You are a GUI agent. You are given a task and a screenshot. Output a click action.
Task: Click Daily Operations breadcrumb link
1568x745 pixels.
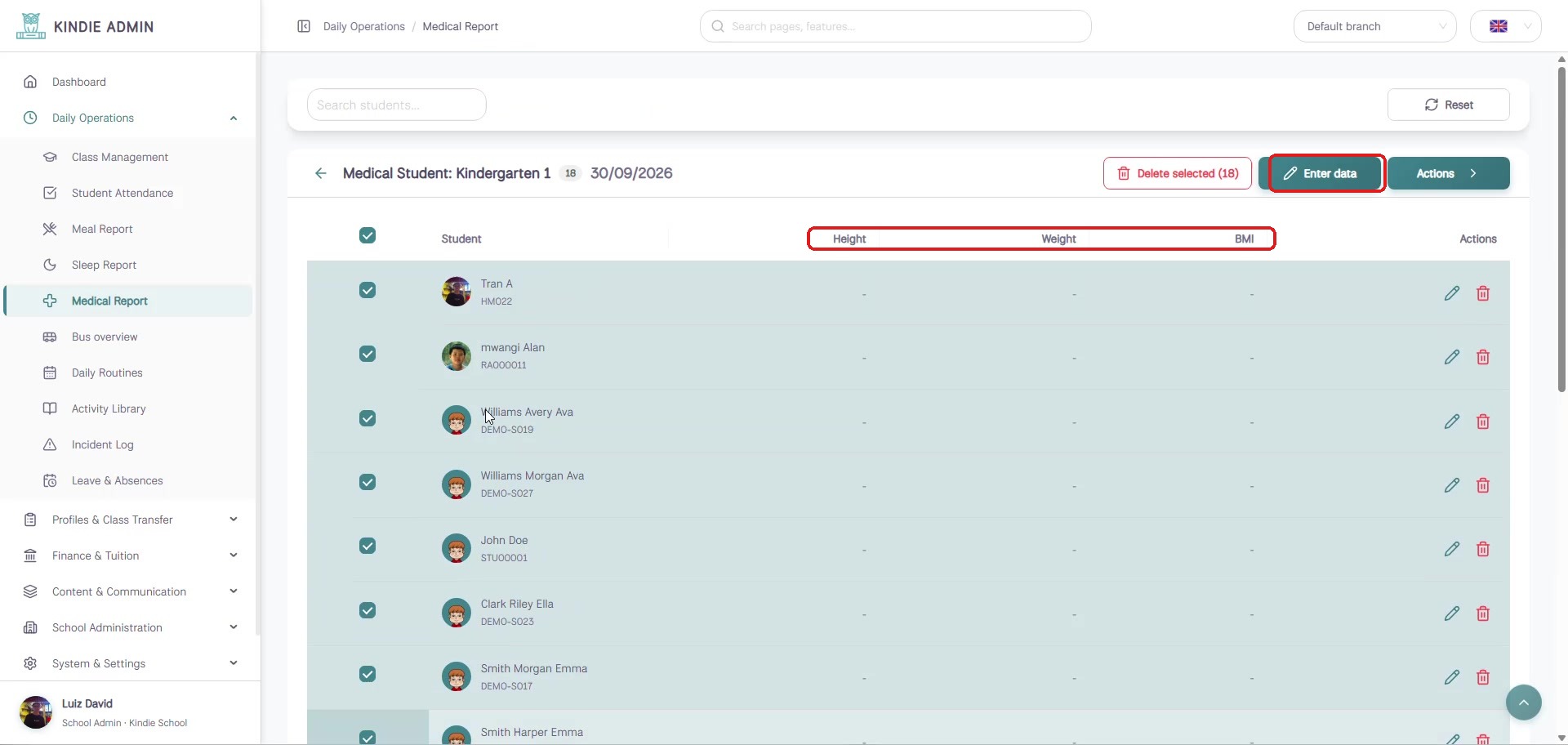364,26
